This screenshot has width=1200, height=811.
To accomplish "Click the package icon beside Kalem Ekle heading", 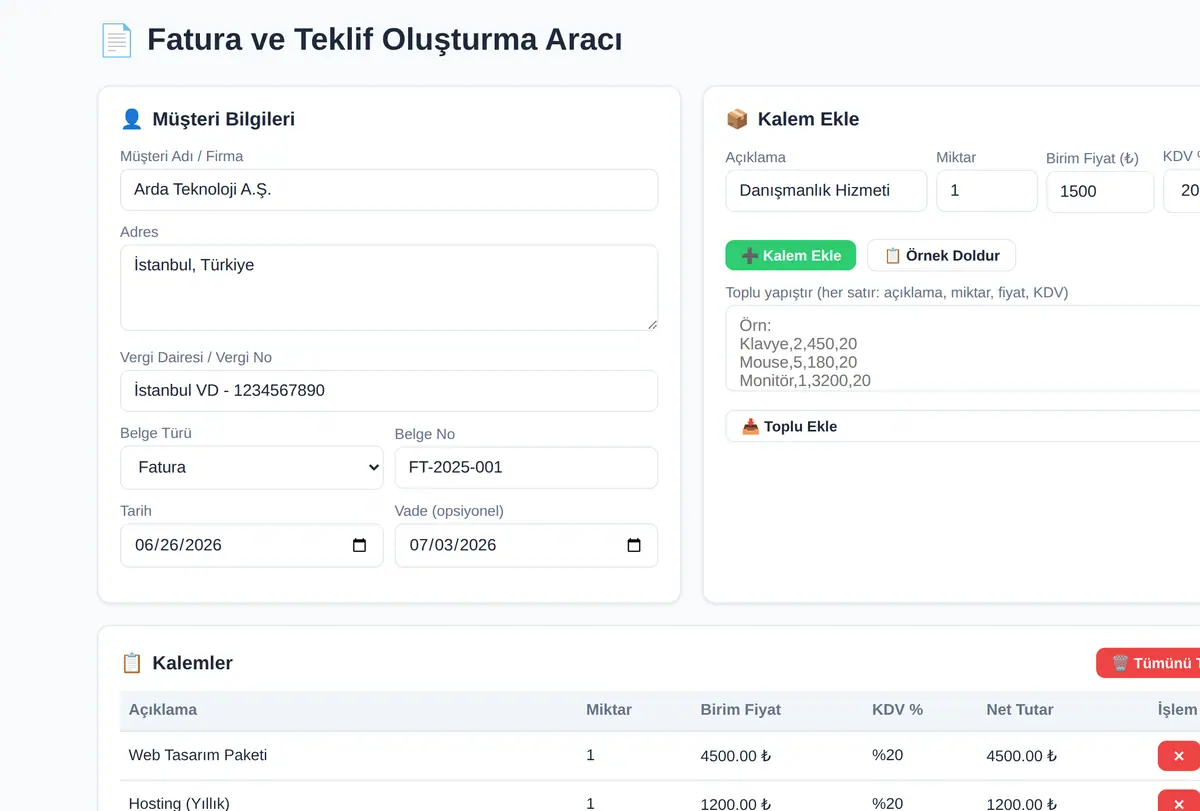I will point(737,119).
